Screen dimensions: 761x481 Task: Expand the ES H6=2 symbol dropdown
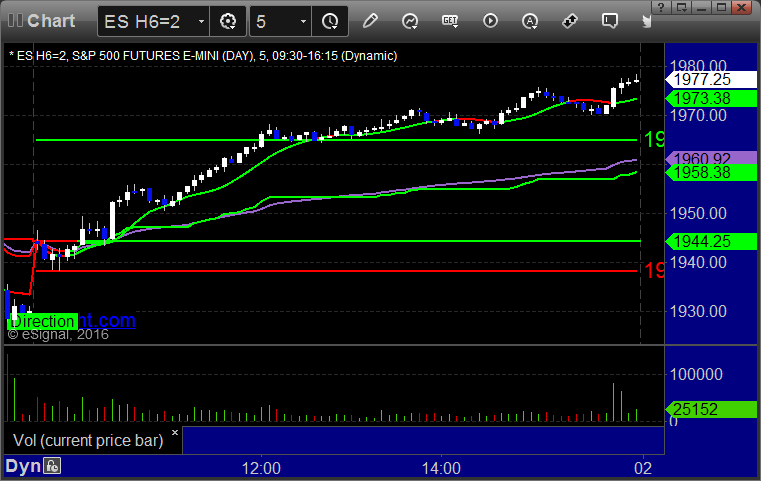coord(201,21)
